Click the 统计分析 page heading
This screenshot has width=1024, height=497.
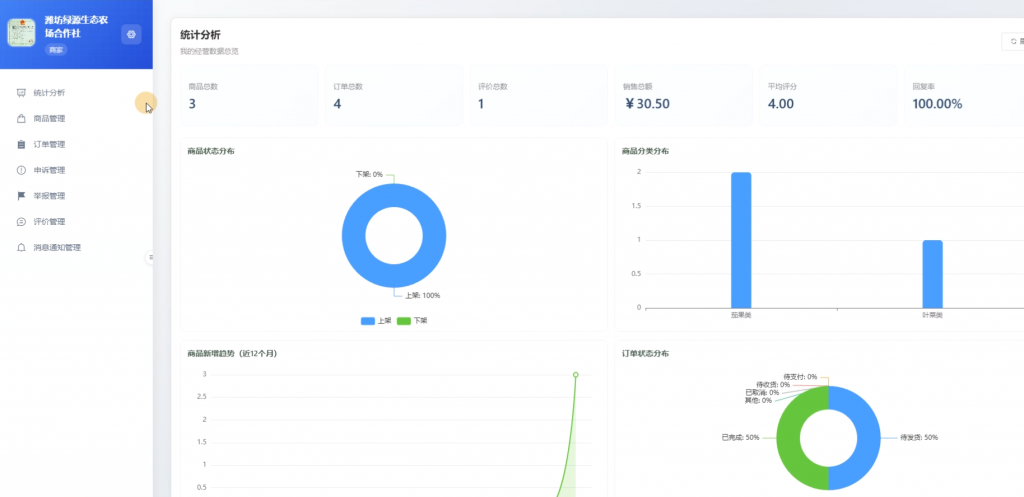200,35
